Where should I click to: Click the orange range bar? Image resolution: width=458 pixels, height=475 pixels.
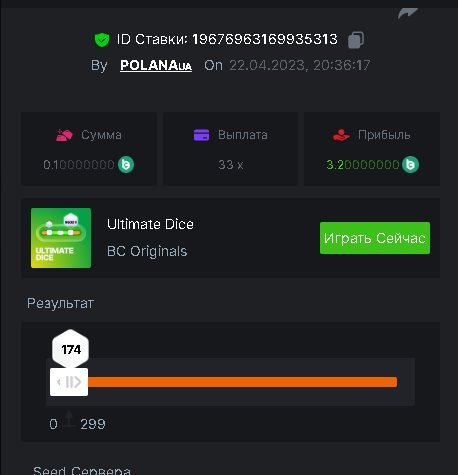243,382
